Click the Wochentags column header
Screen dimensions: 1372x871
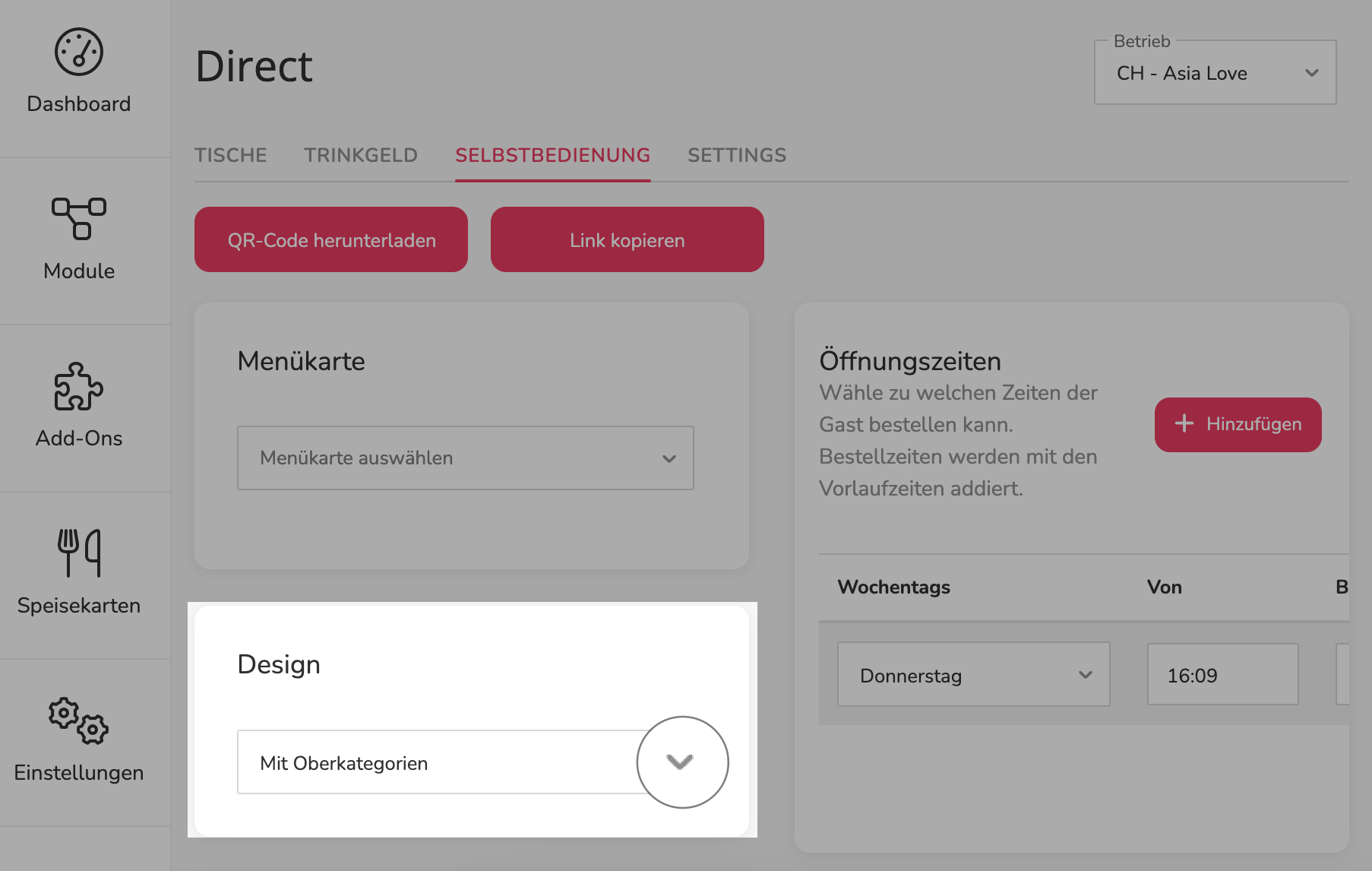pos(894,587)
